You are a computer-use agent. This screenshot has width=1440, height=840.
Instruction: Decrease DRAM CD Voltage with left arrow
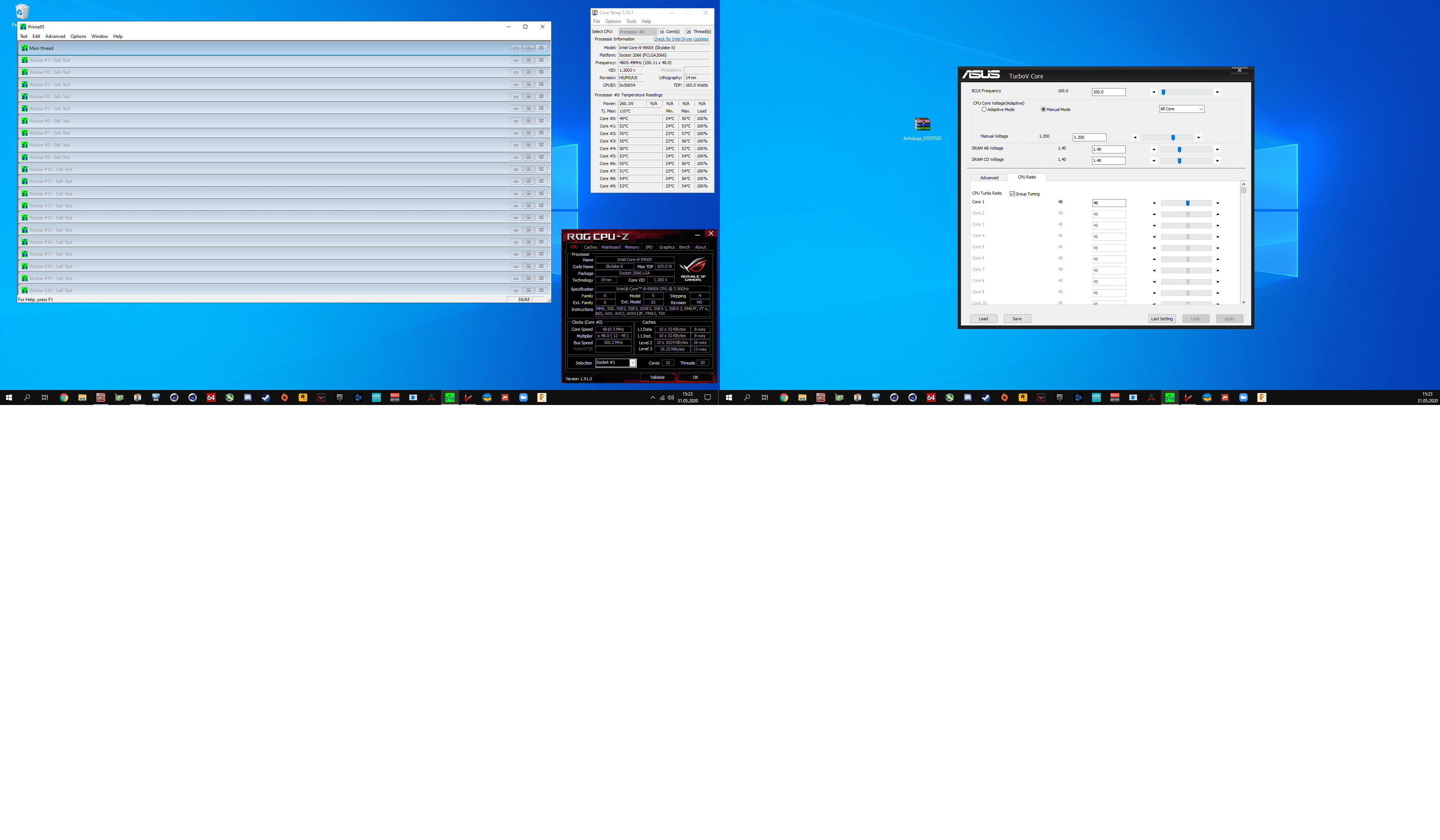[1153, 160]
